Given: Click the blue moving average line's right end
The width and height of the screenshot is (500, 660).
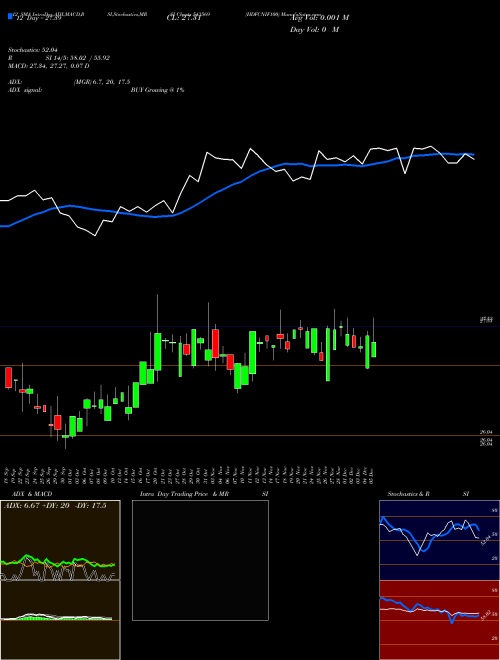Looking at the screenshot, I should point(473,154).
